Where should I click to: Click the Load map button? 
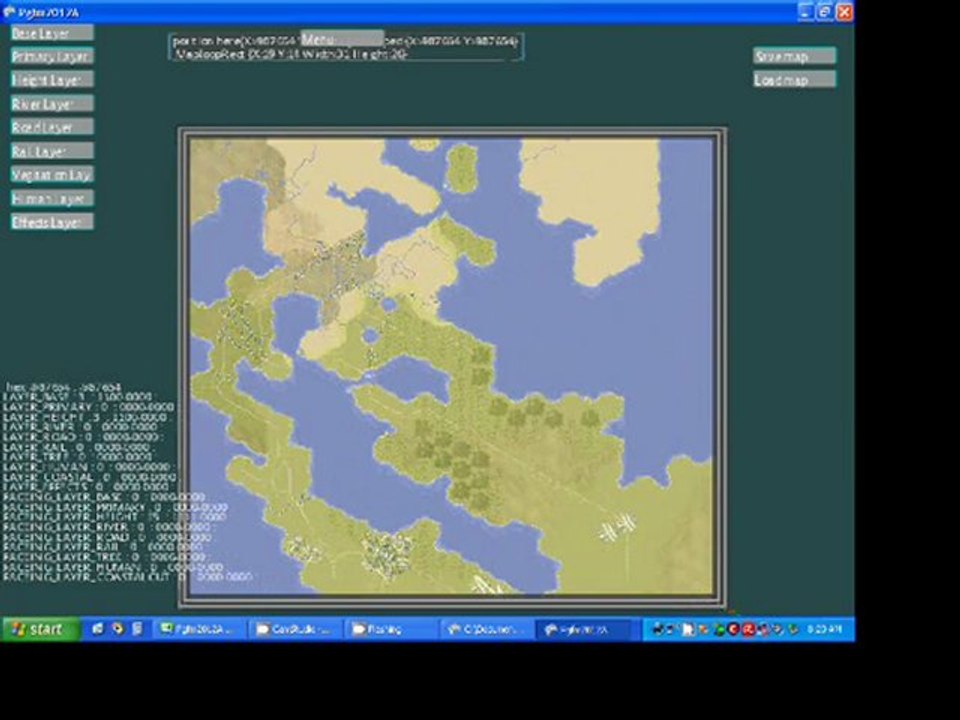[794, 80]
